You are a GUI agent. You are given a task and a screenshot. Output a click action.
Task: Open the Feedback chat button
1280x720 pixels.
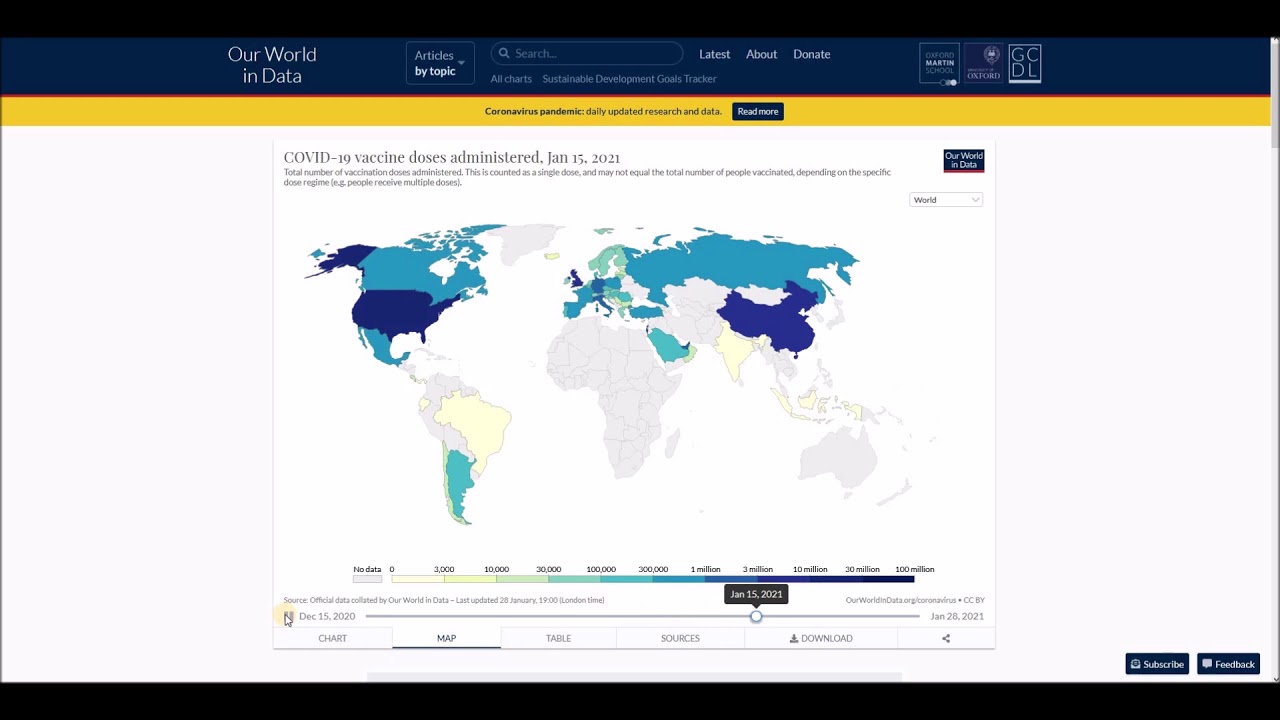(x=1228, y=664)
